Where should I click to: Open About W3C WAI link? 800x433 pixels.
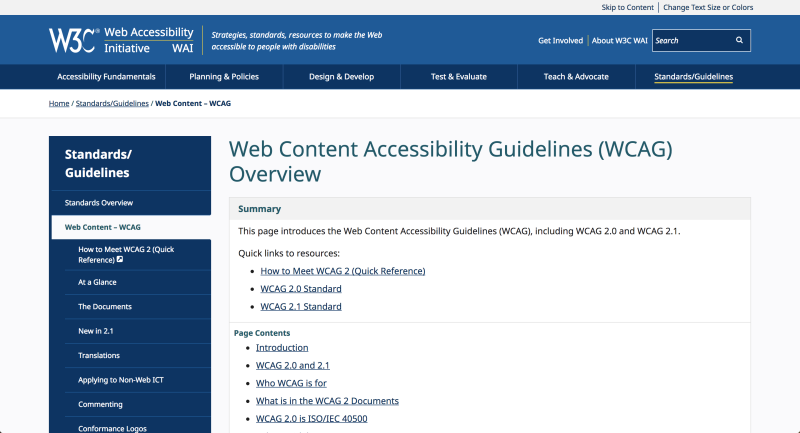619,40
